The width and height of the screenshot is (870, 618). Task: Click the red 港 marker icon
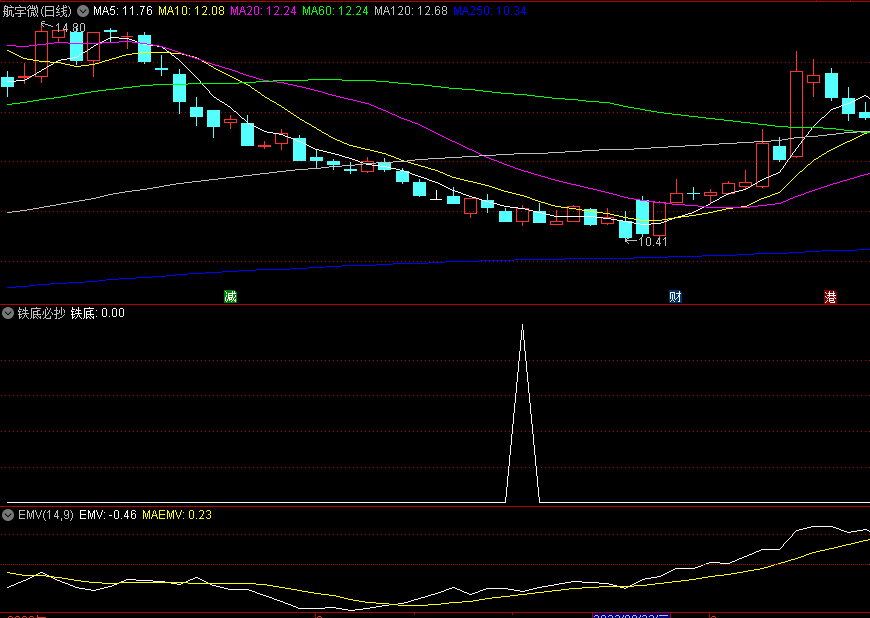830,297
